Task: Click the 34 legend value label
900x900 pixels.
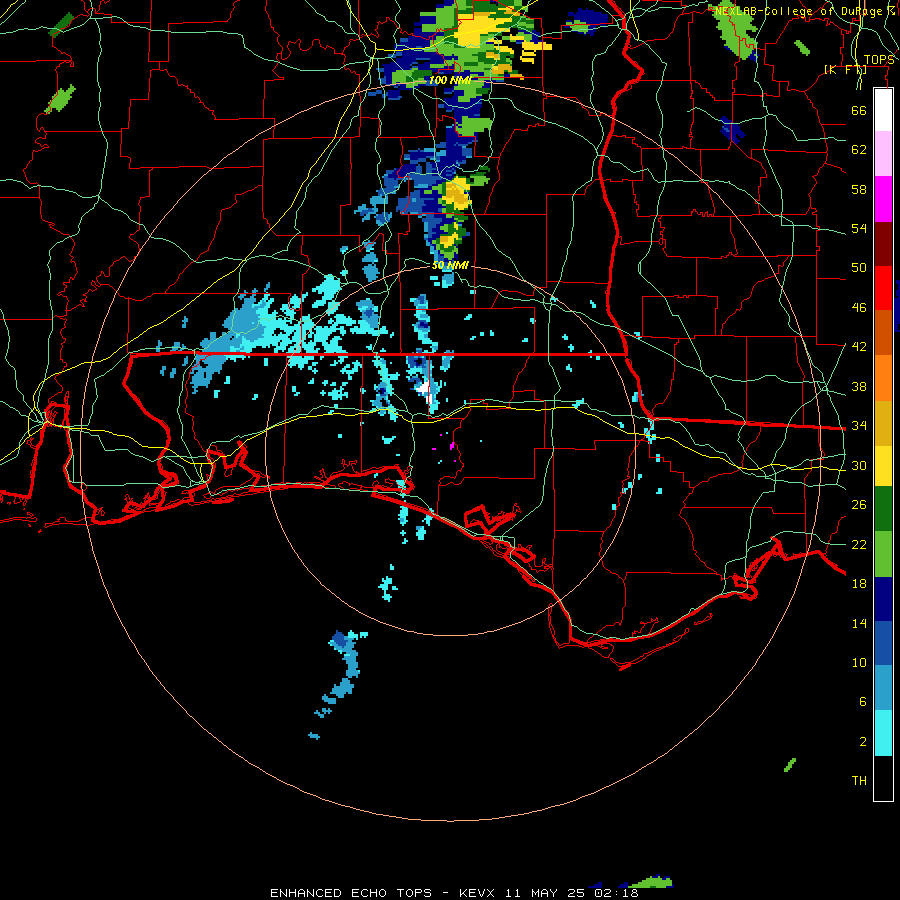Action: coord(859,425)
